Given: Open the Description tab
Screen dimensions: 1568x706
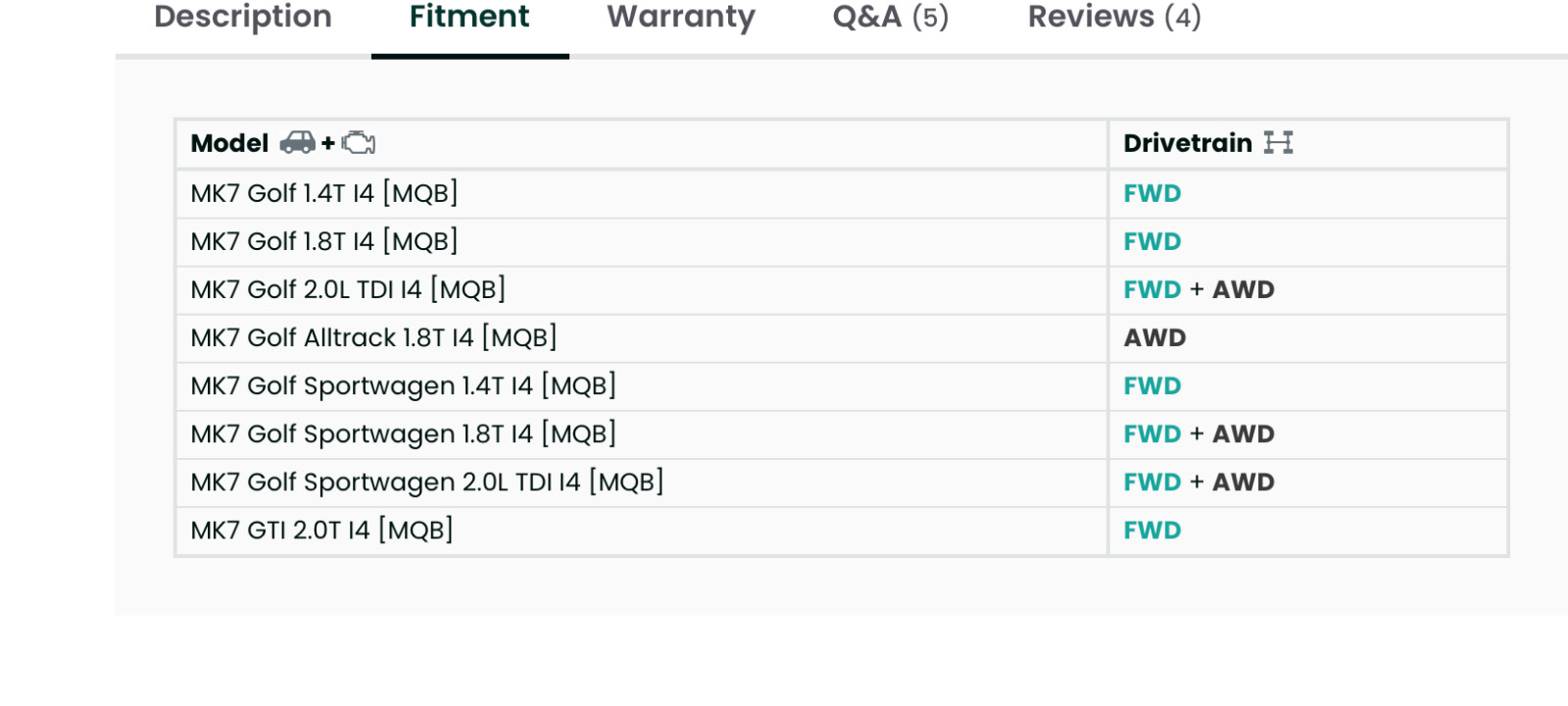Looking at the screenshot, I should click(x=243, y=17).
